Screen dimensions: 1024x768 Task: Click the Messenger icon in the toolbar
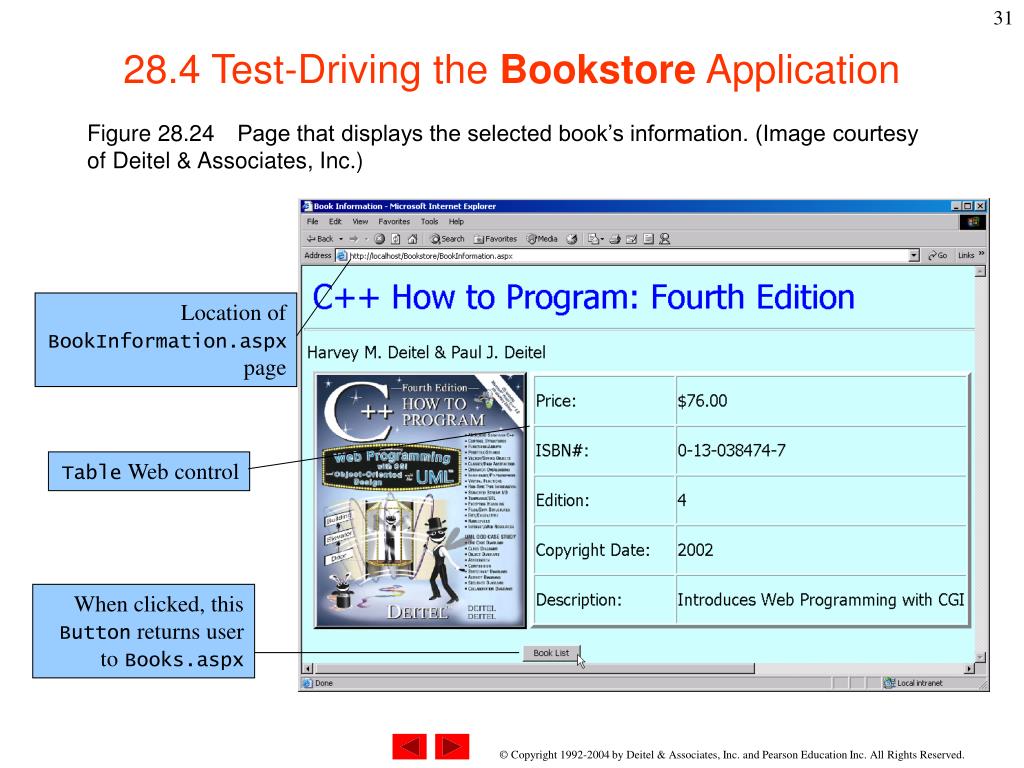664,239
